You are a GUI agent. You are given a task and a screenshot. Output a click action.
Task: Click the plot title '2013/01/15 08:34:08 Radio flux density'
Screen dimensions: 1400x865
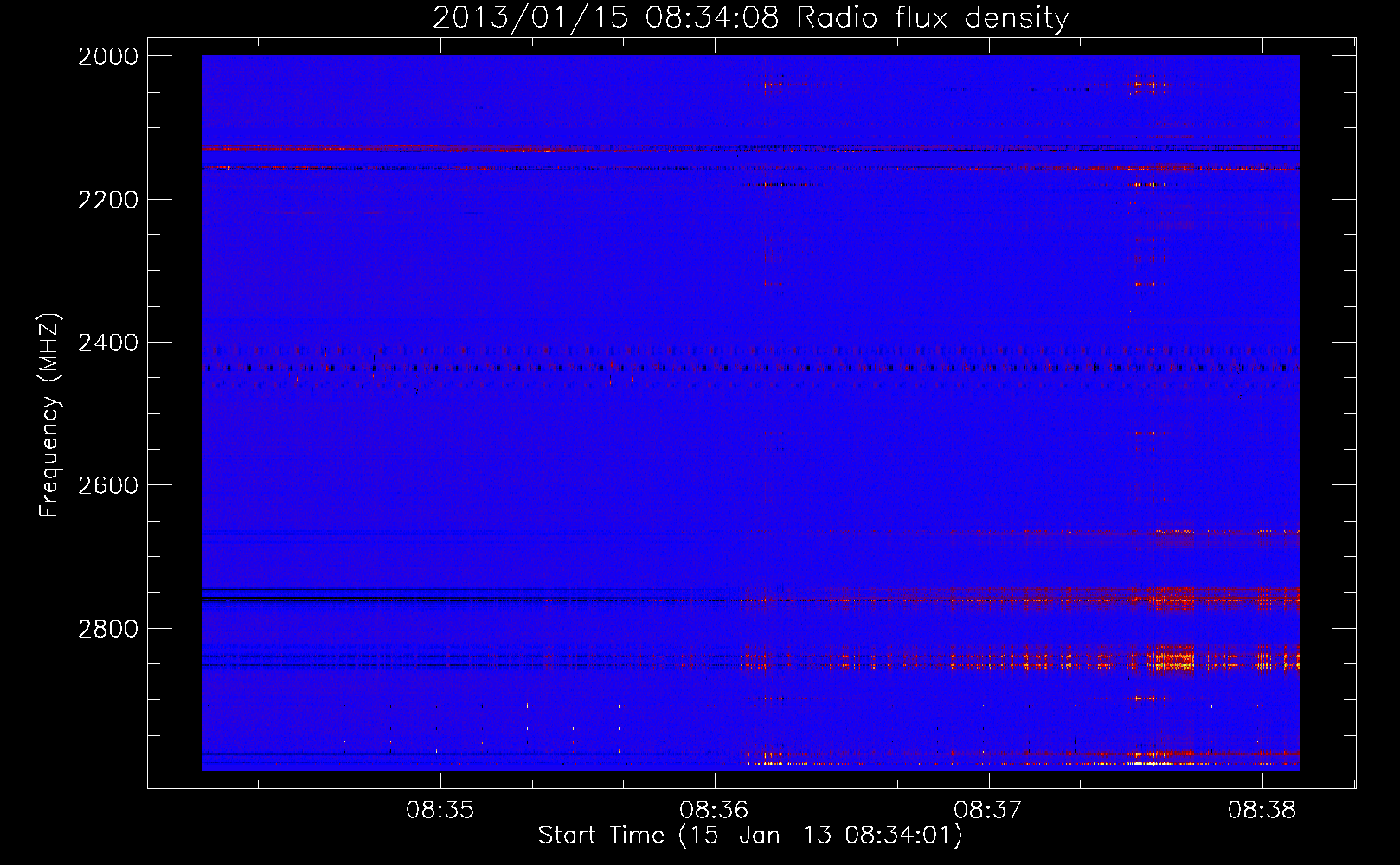[750, 17]
